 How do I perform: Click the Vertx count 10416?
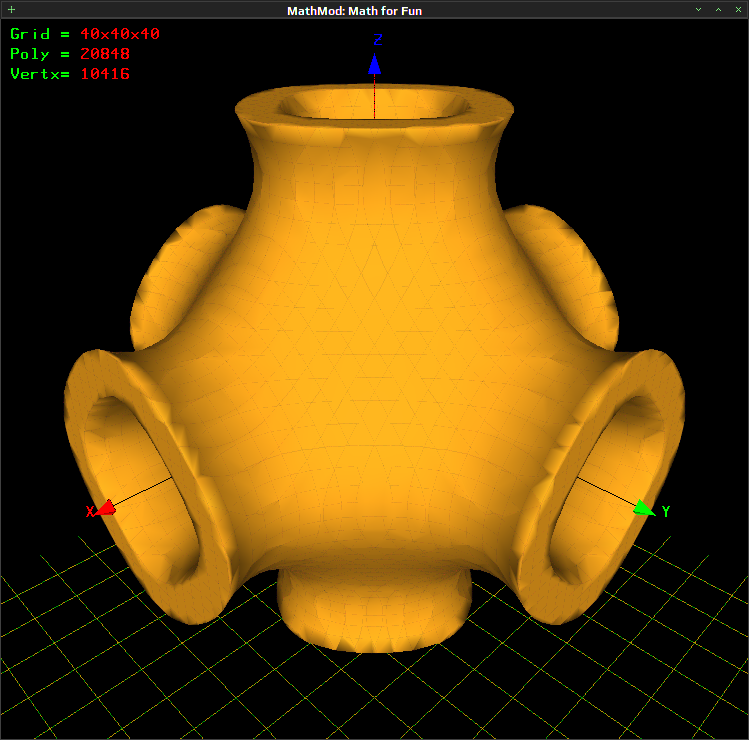point(105,74)
